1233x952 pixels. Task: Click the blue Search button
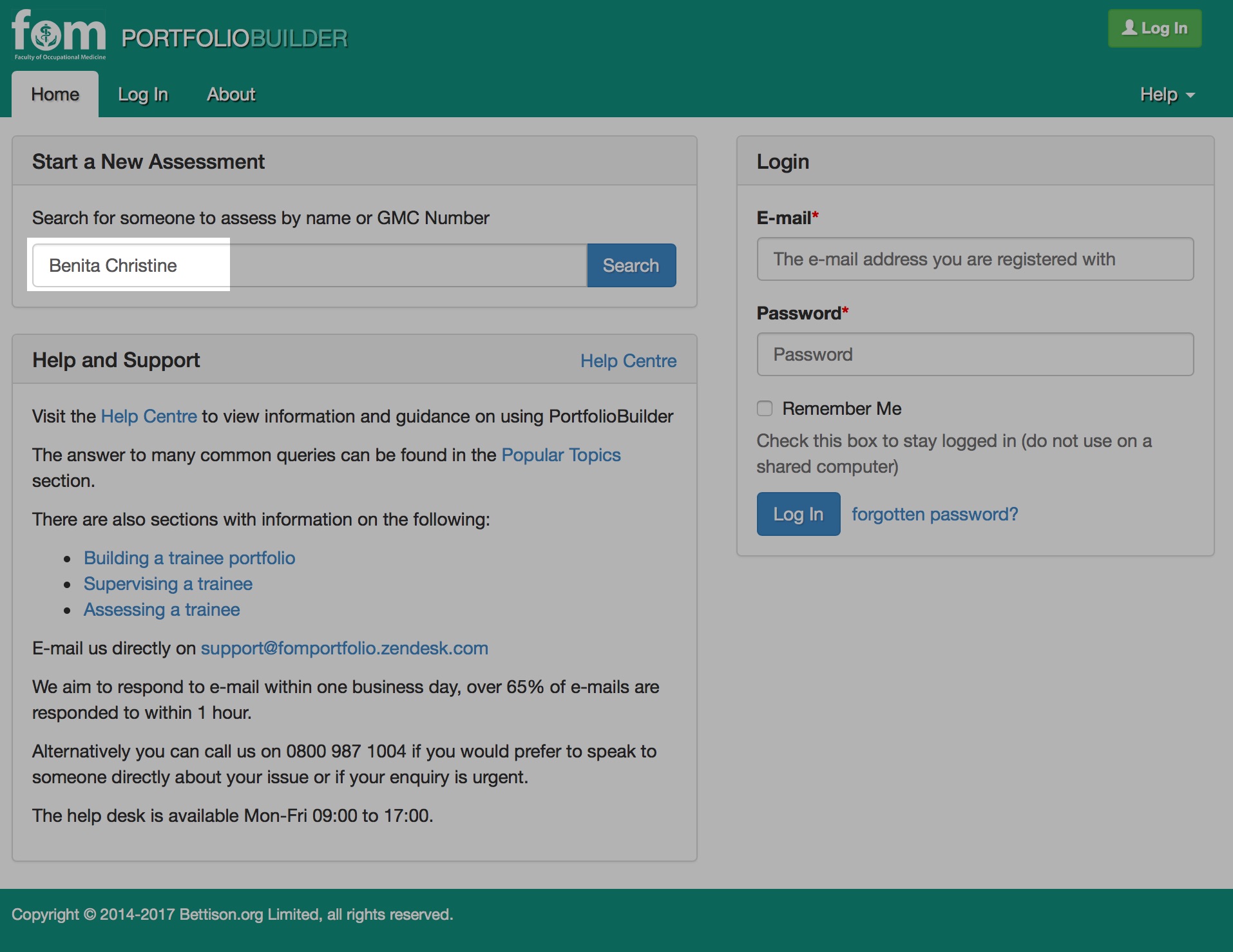(631, 265)
